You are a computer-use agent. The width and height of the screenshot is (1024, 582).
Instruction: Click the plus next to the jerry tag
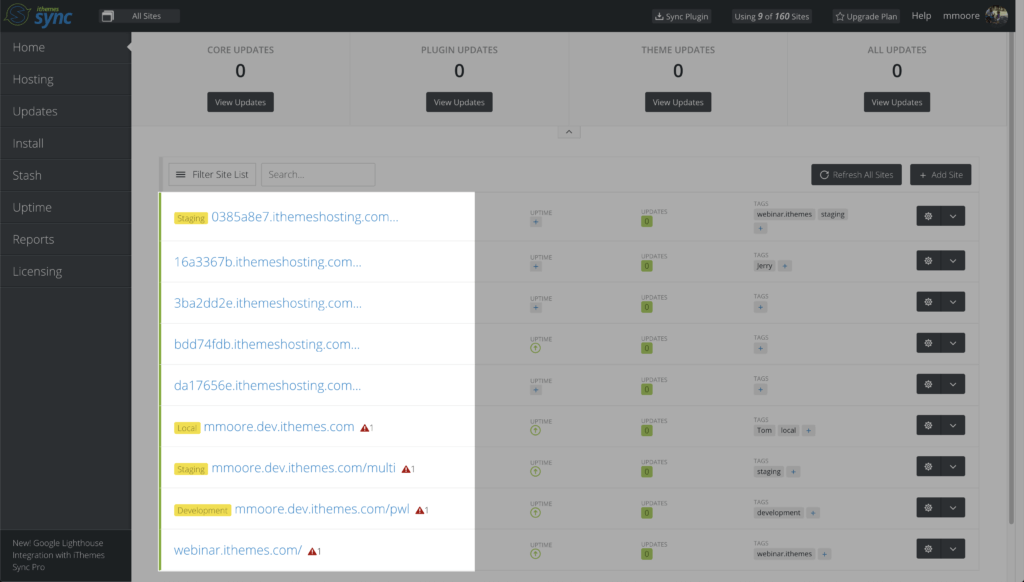click(785, 266)
